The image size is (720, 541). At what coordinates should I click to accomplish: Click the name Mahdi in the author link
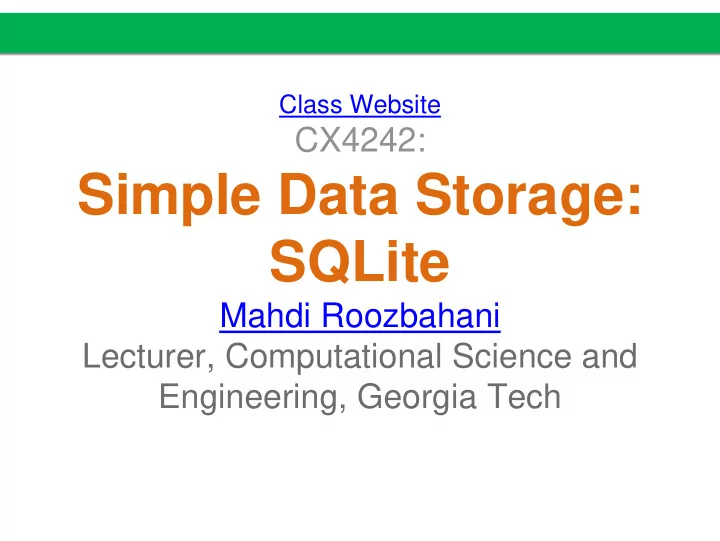point(265,316)
